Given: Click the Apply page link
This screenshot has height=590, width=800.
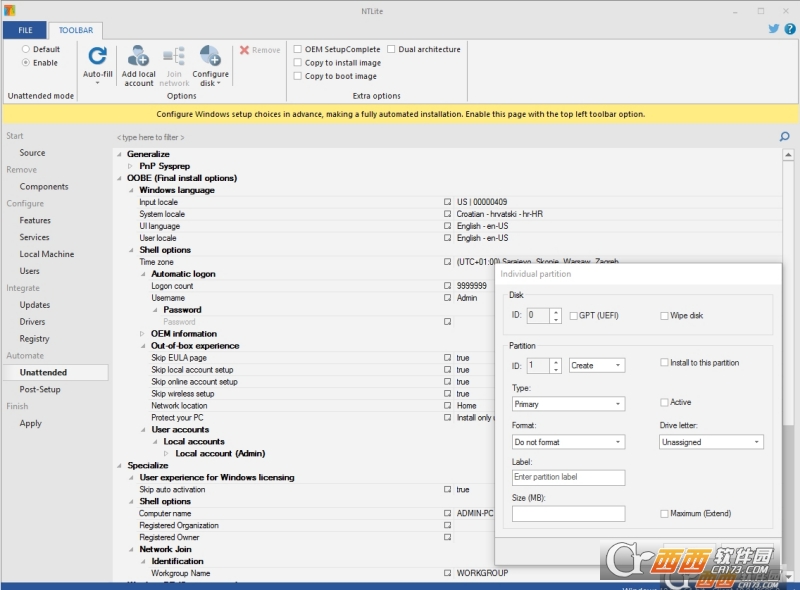Looking at the screenshot, I should [x=31, y=423].
